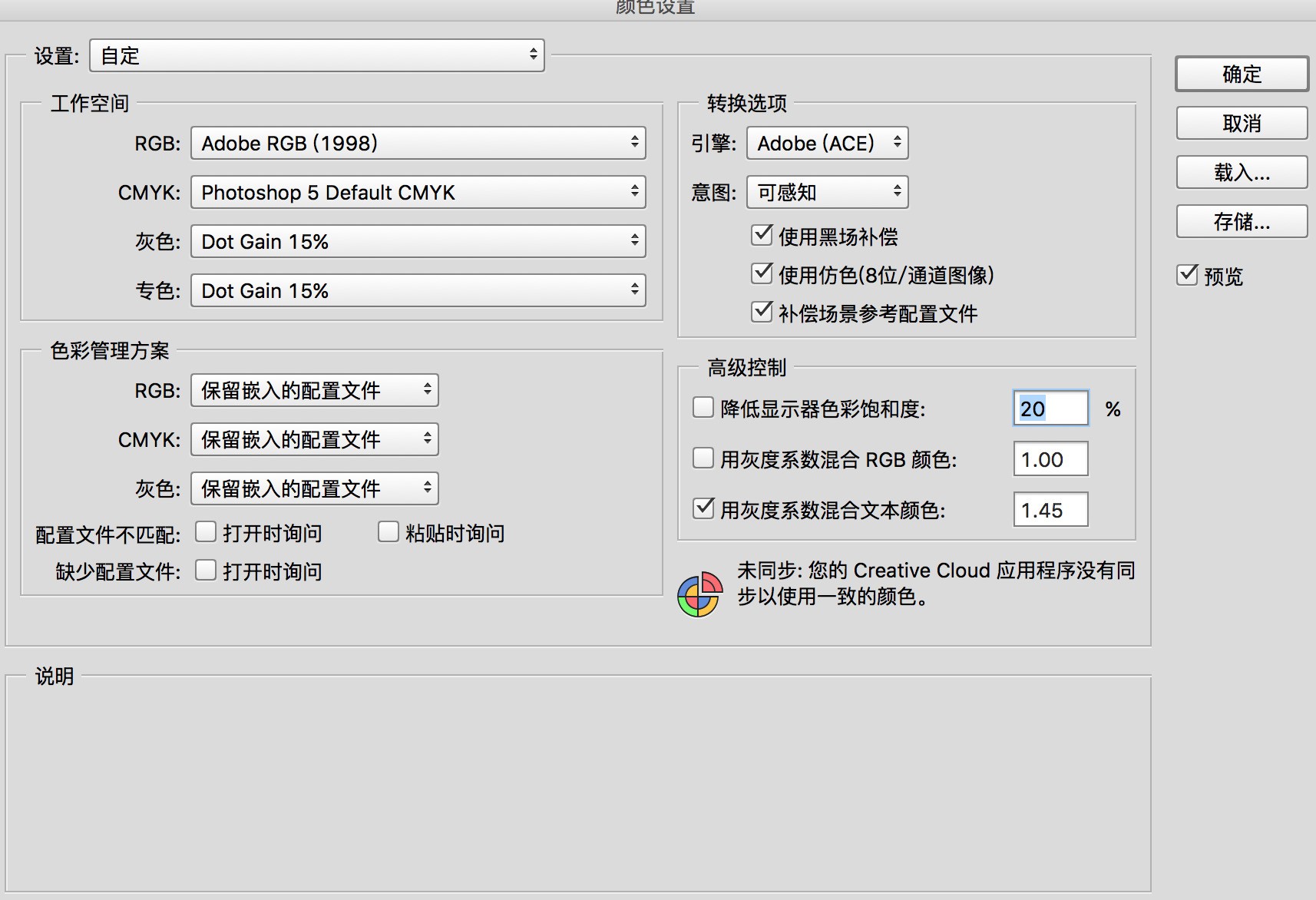Check 打开时询问 for 缺少配置文件

click(x=206, y=570)
